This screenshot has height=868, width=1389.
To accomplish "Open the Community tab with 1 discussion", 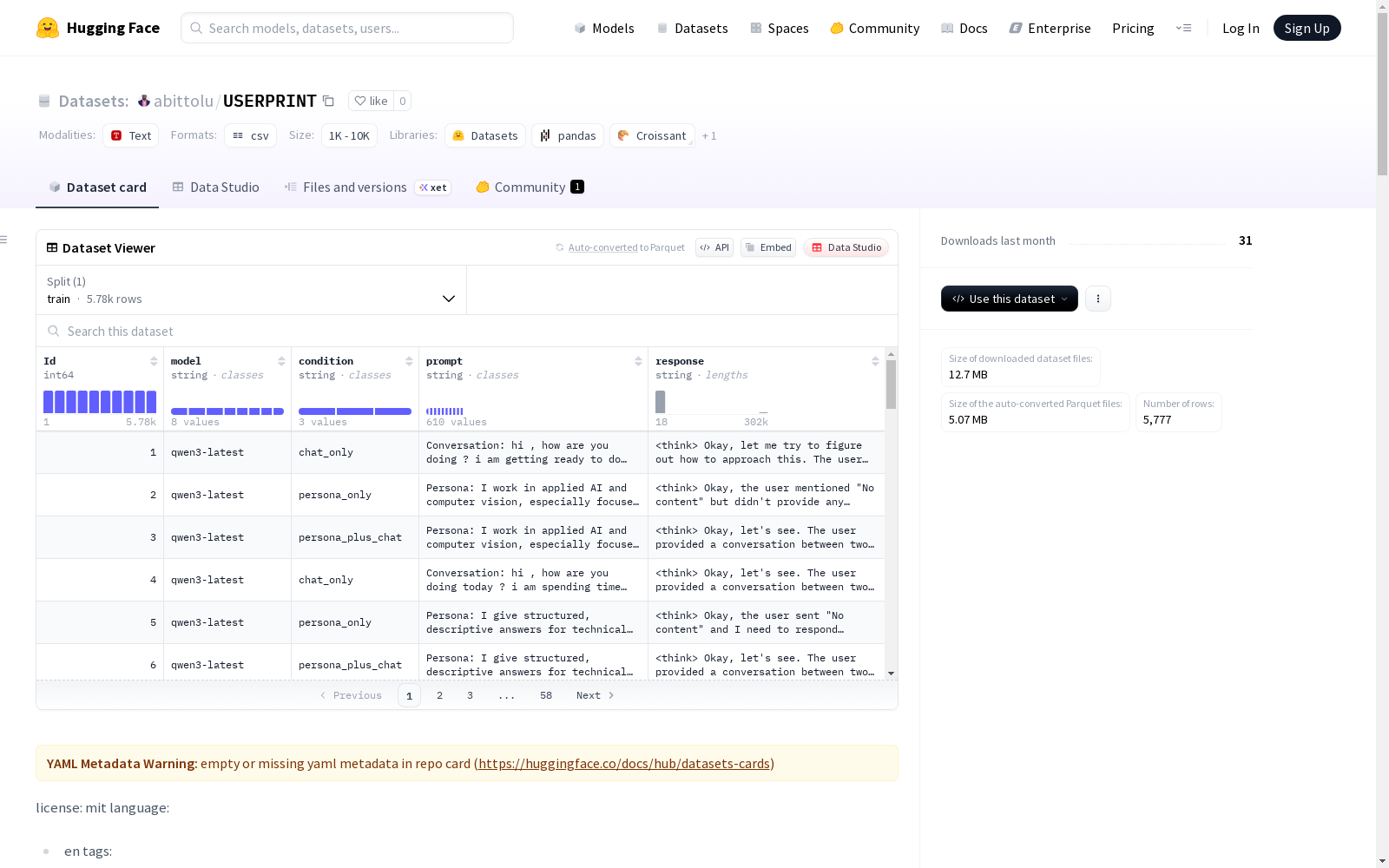I will point(530,187).
